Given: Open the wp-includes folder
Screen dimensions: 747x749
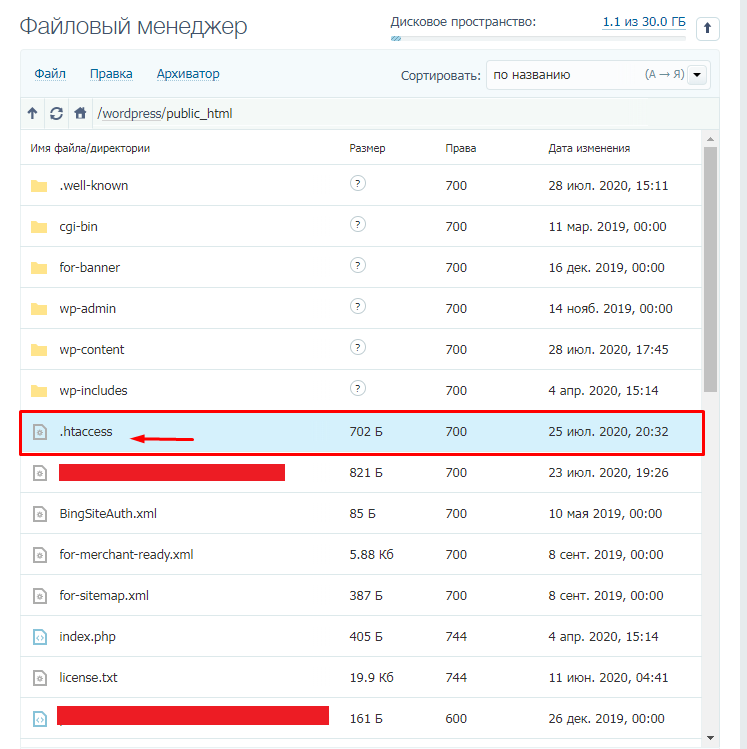Looking at the screenshot, I should tap(93, 391).
